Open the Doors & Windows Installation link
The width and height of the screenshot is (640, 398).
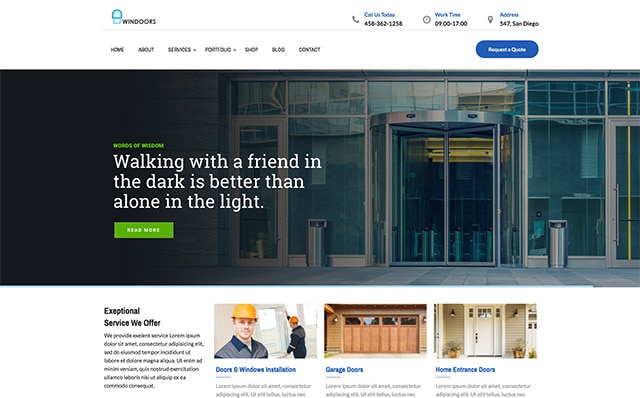256,370
